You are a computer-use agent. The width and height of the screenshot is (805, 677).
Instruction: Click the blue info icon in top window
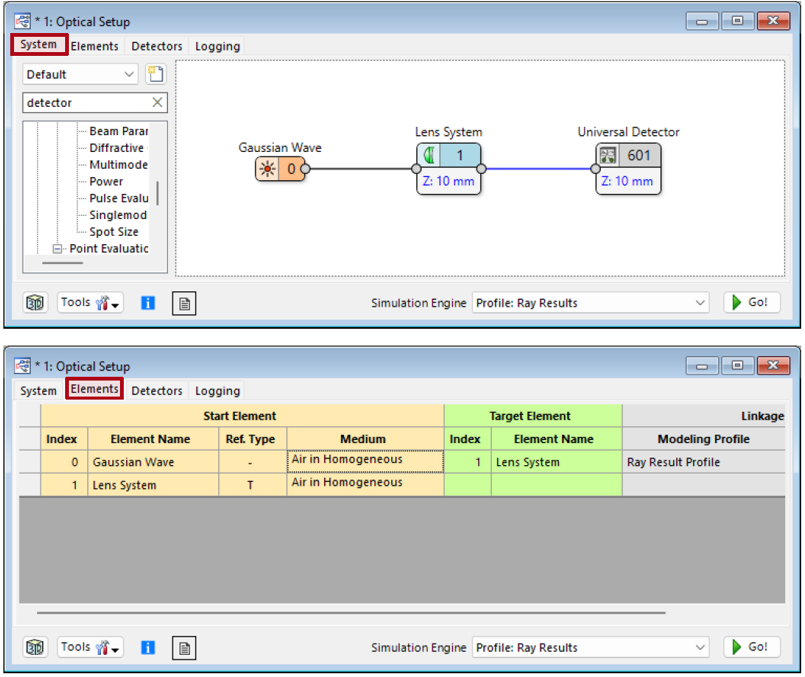[148, 303]
